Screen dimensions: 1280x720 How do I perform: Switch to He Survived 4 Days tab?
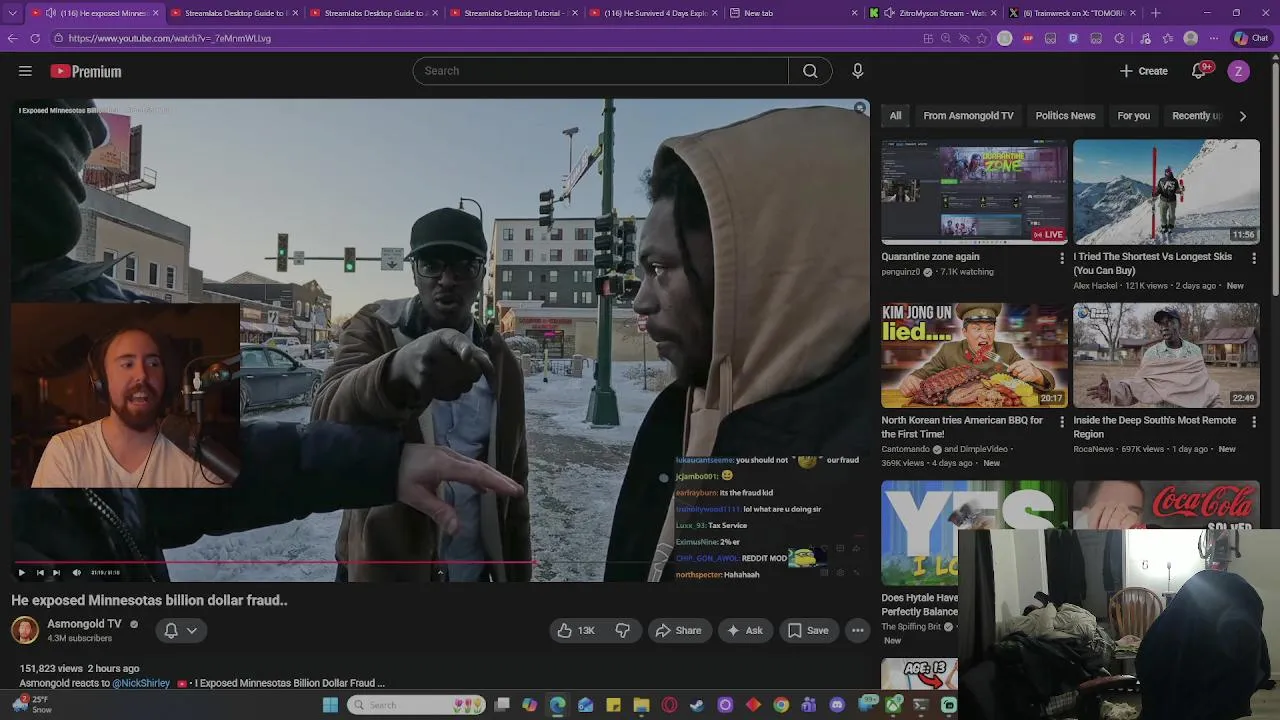652,13
